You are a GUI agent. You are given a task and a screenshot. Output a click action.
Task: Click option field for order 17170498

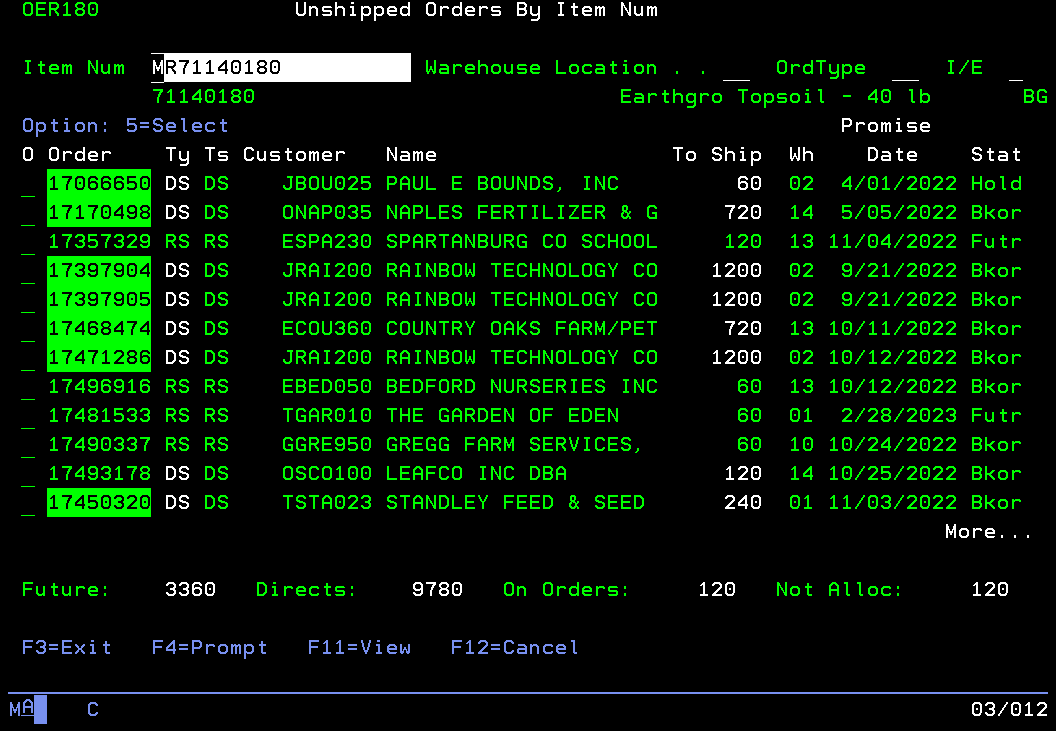coord(28,216)
